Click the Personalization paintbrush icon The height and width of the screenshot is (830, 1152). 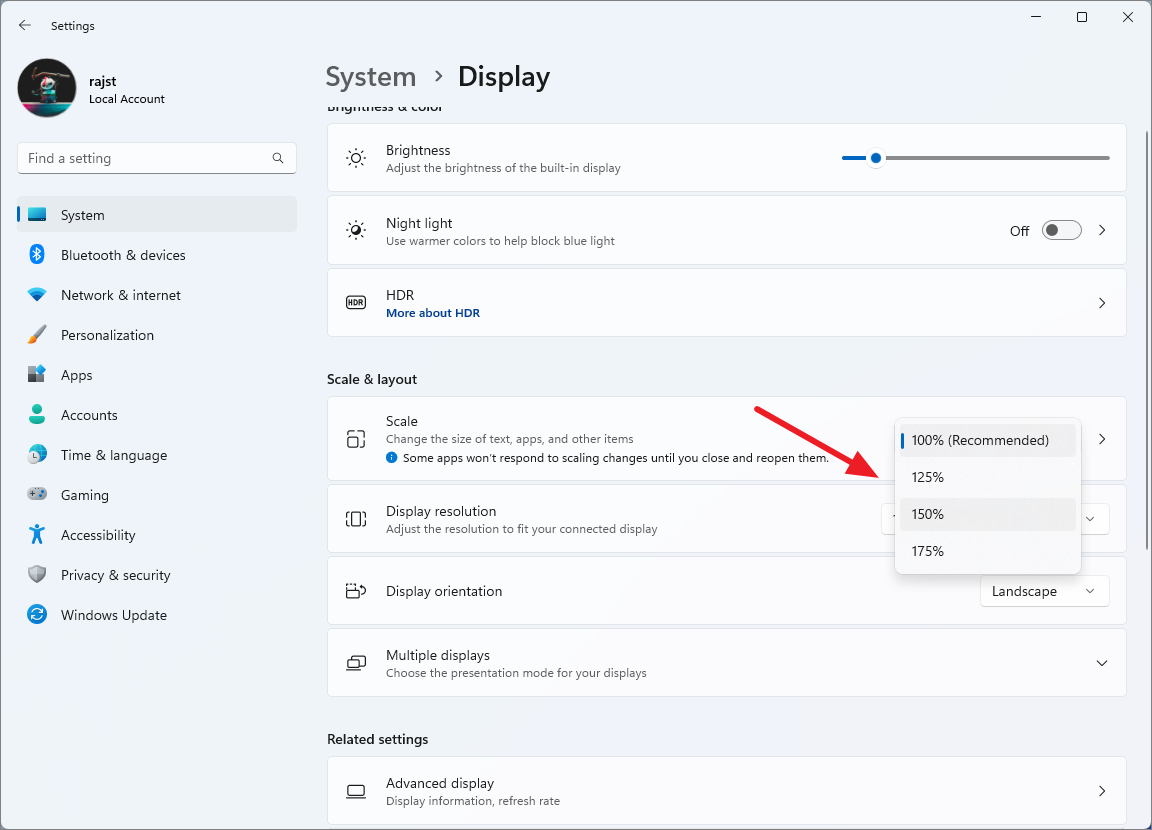(x=37, y=335)
